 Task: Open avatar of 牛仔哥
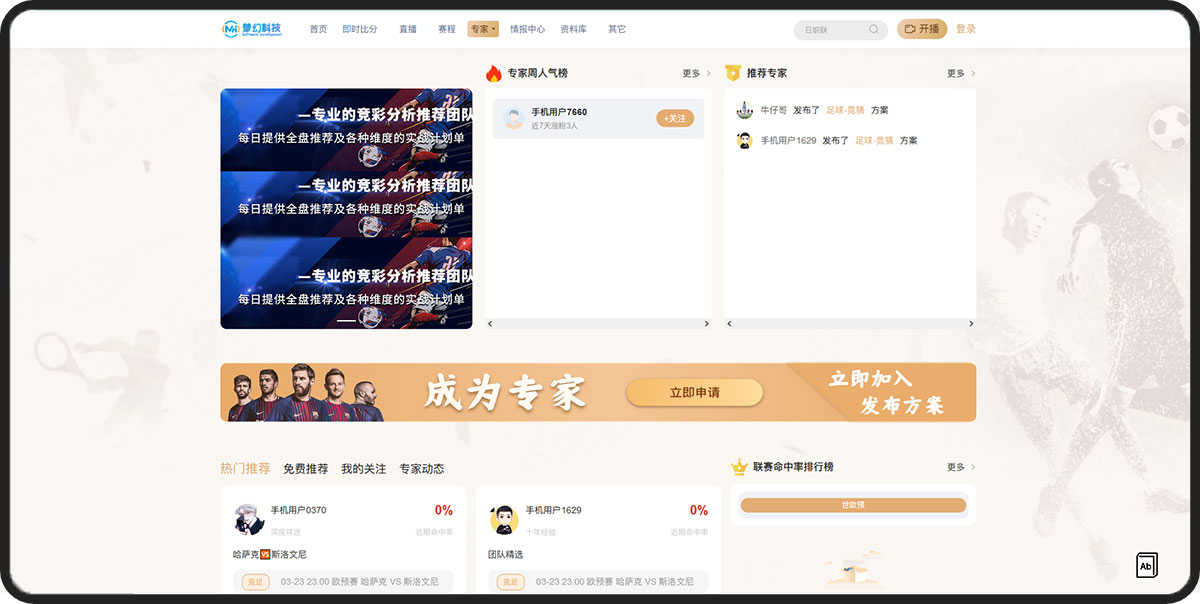[x=744, y=110]
